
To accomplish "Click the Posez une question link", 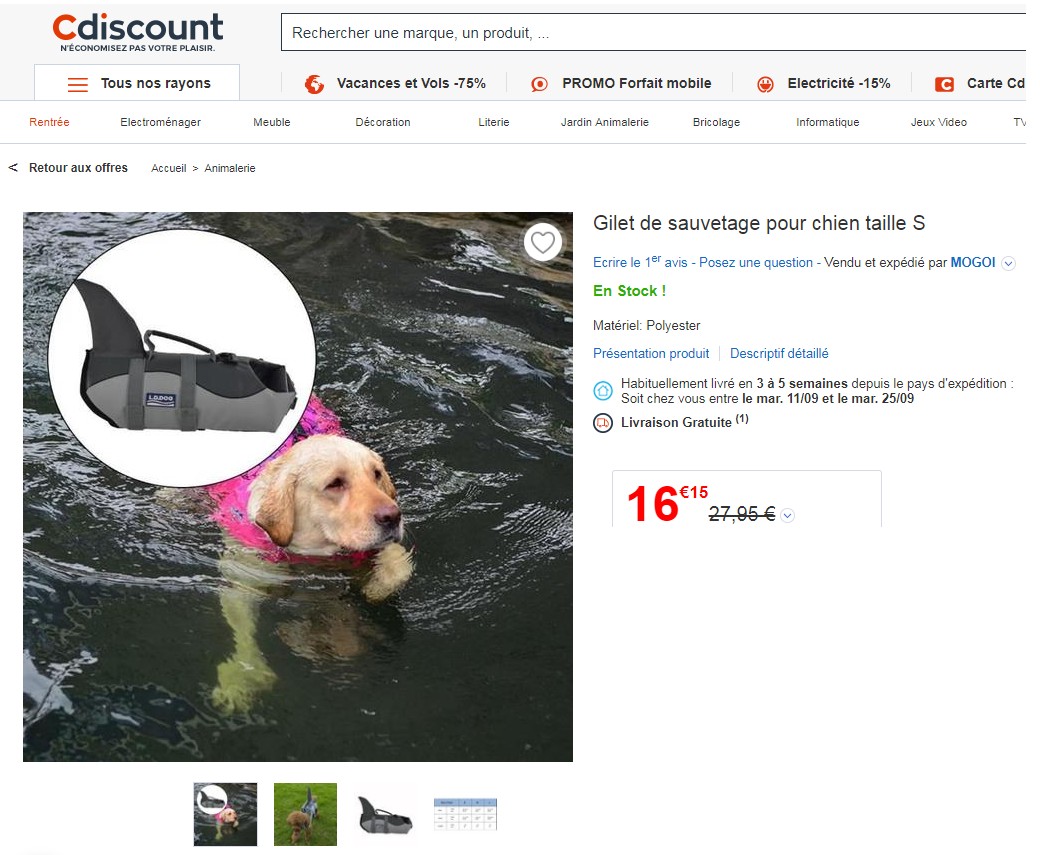I will coord(756,263).
